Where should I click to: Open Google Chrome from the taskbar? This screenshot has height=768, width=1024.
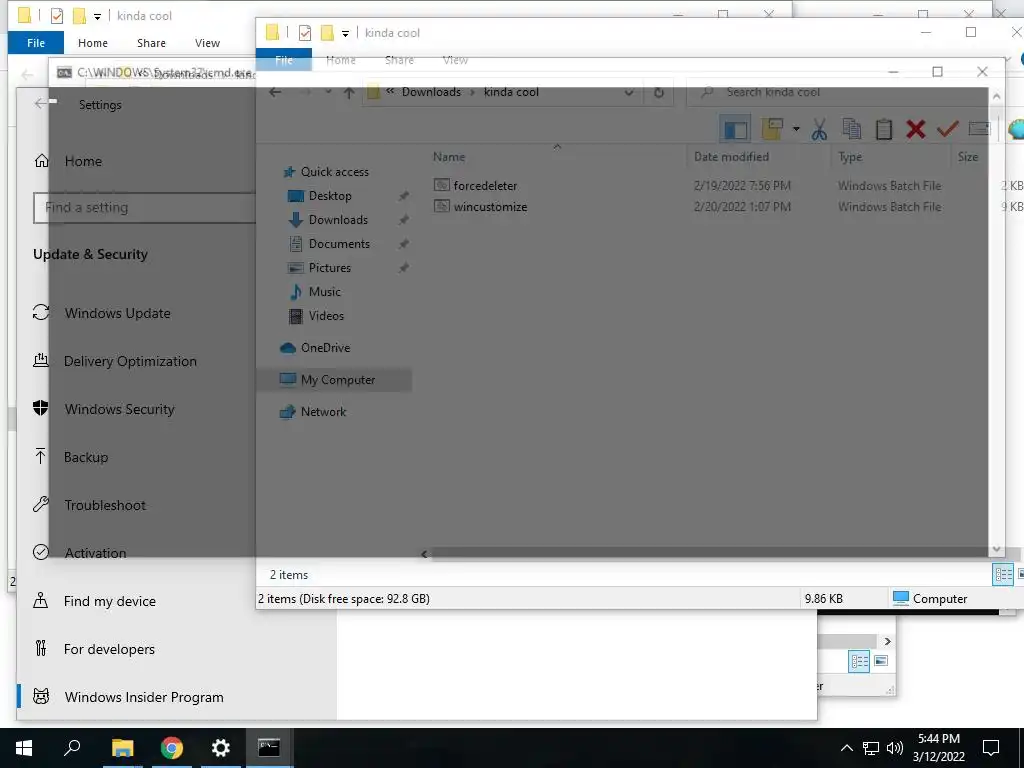172,748
